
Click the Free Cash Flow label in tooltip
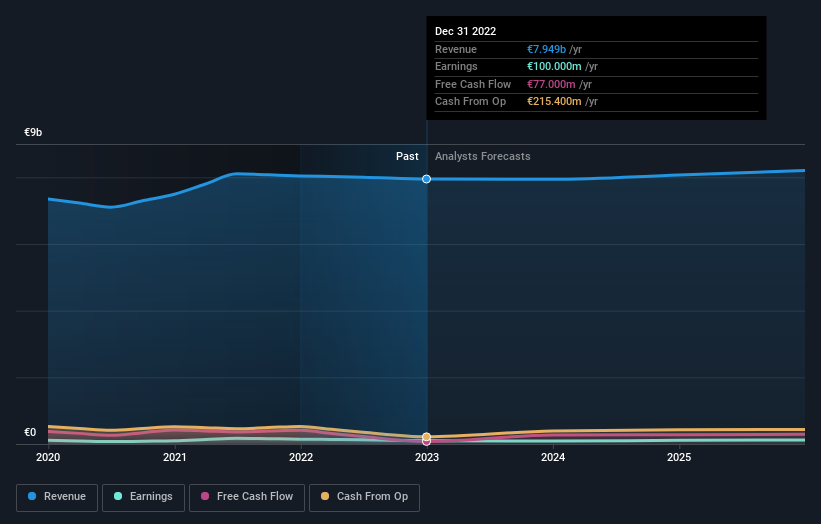click(x=473, y=84)
